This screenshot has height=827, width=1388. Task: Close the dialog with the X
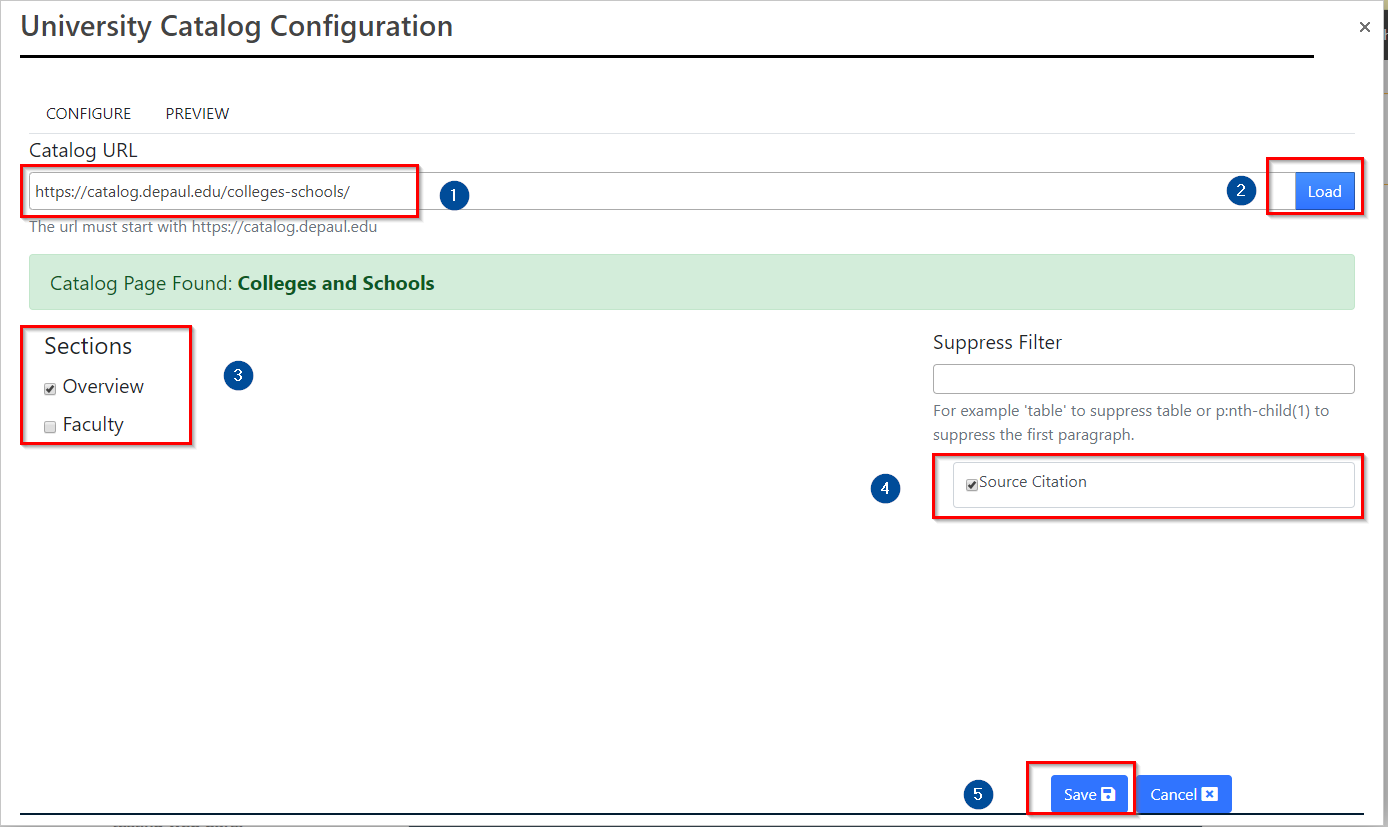point(1364,27)
